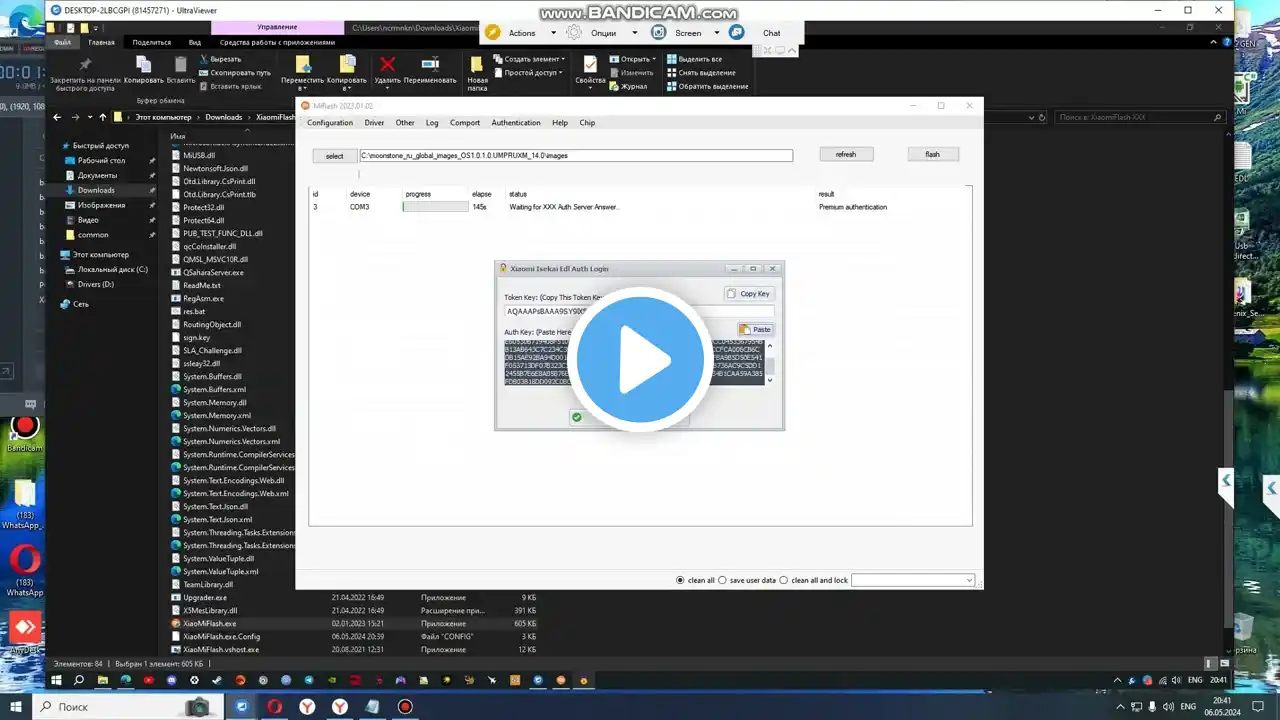Open the Простой доступ dropdown
Viewport: 1280px width, 720px height.
[528, 72]
